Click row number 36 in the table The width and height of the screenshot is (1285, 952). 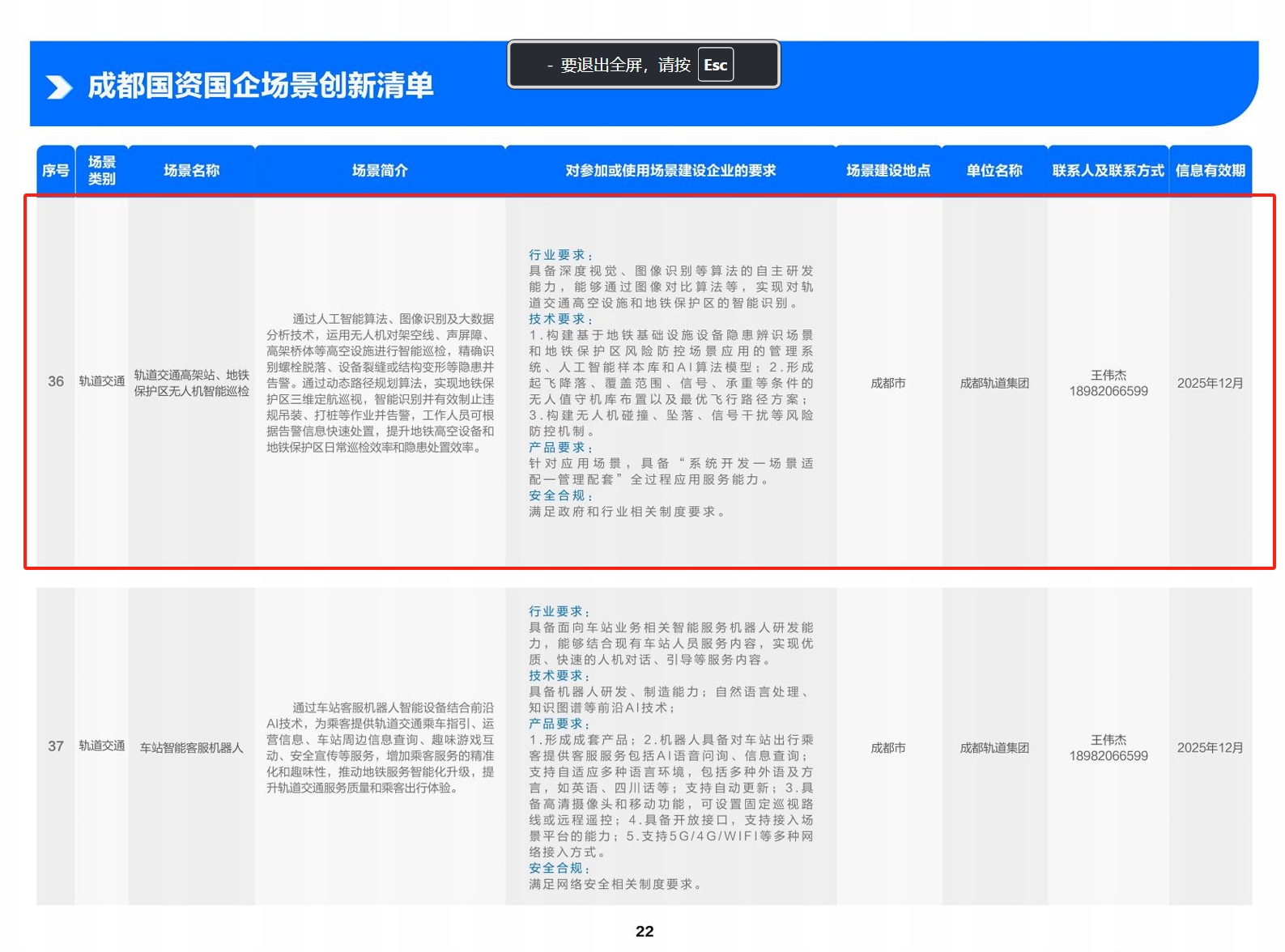pos(56,381)
